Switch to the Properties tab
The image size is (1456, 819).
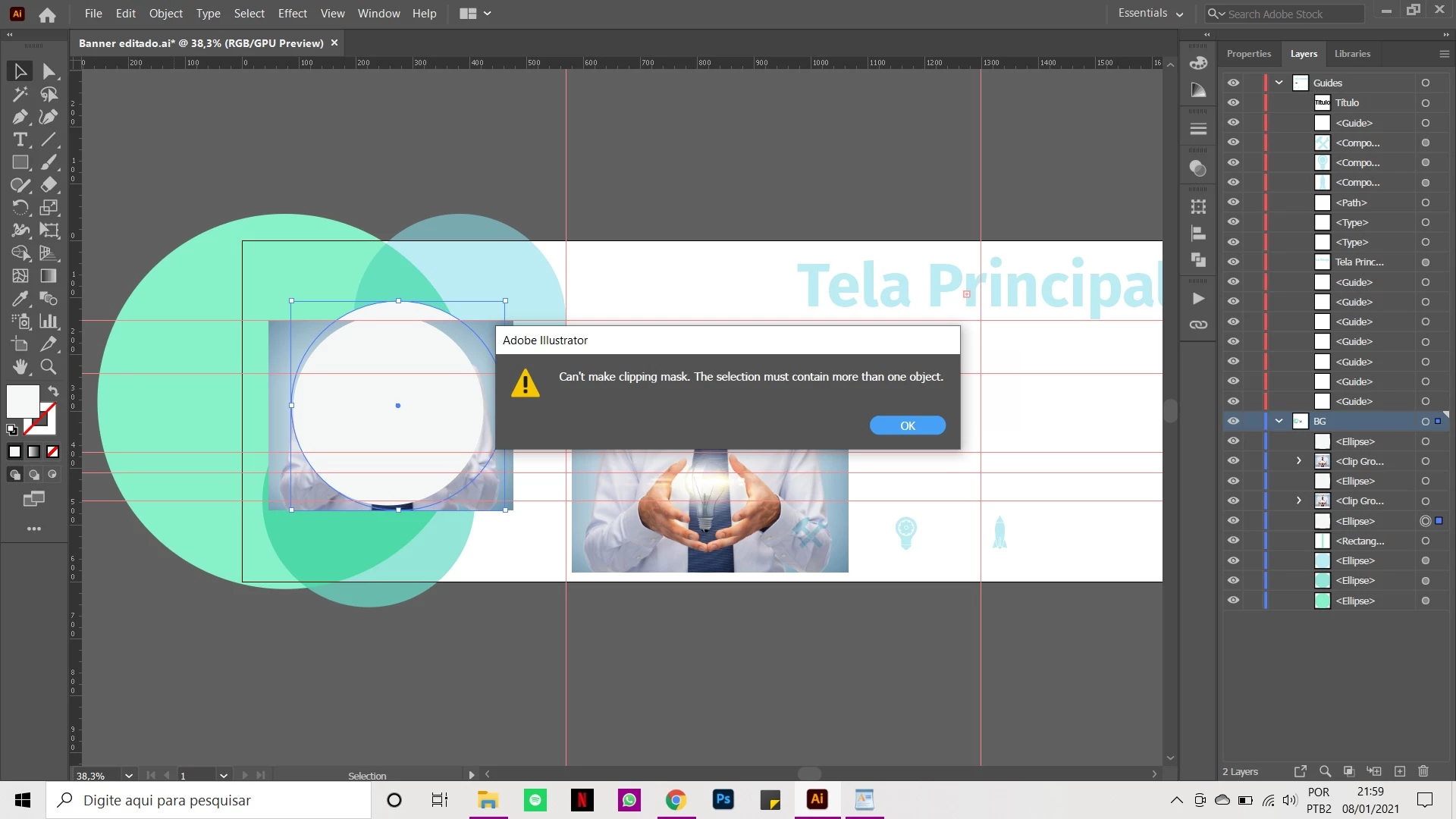click(1248, 54)
